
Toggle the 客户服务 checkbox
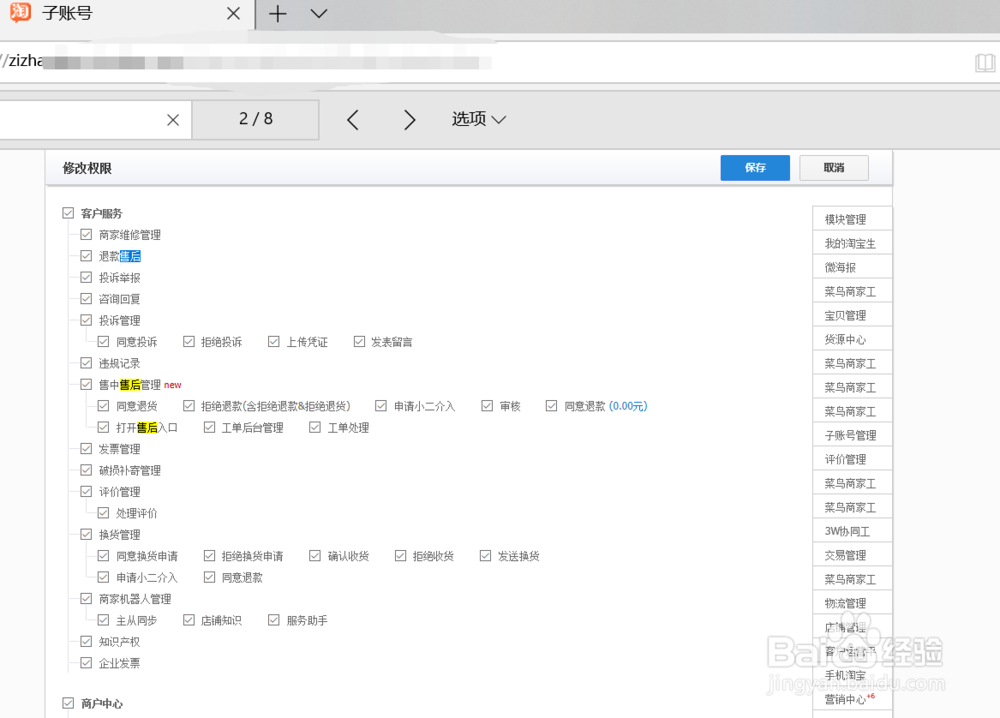[68, 213]
